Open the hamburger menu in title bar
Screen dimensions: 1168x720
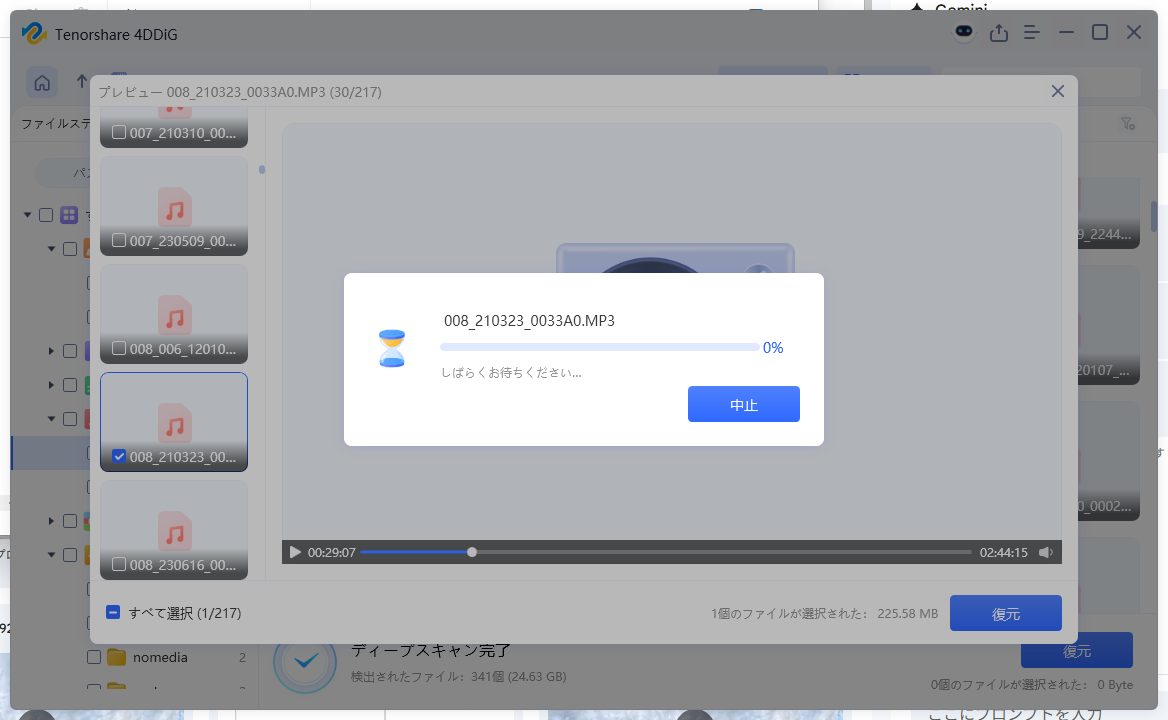tap(1033, 33)
